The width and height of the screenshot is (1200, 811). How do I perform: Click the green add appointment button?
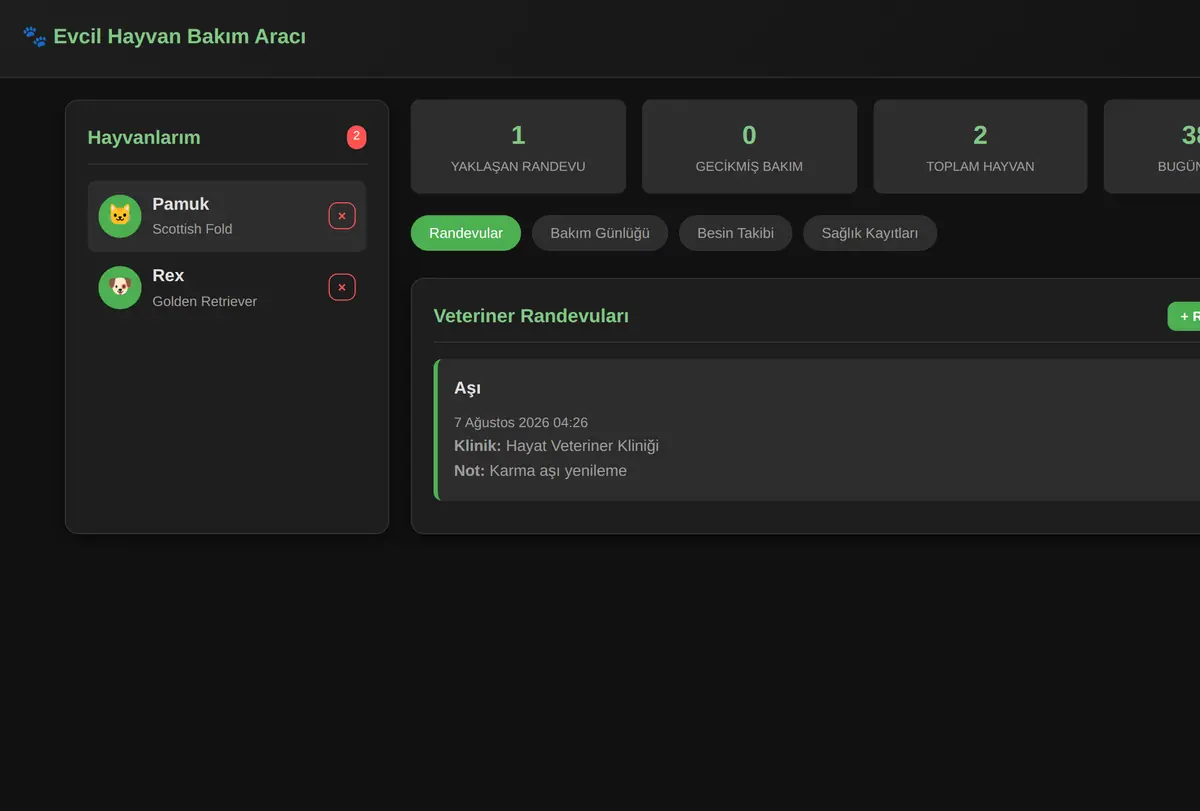coord(1184,316)
